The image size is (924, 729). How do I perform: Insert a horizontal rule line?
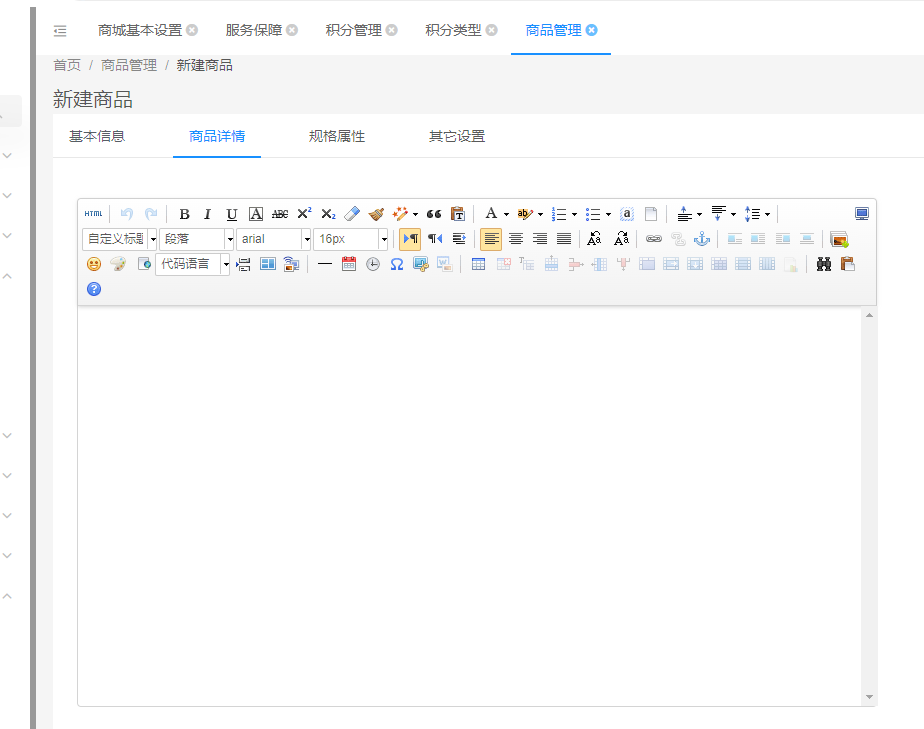click(325, 264)
